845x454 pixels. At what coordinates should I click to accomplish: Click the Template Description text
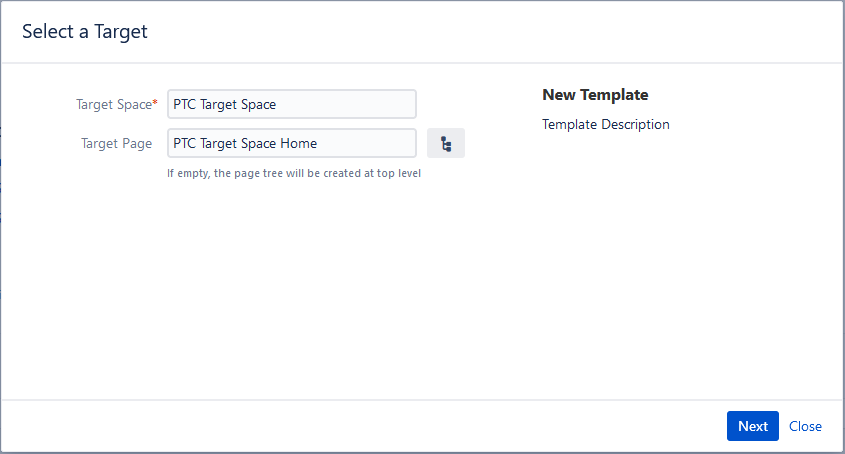(x=606, y=125)
